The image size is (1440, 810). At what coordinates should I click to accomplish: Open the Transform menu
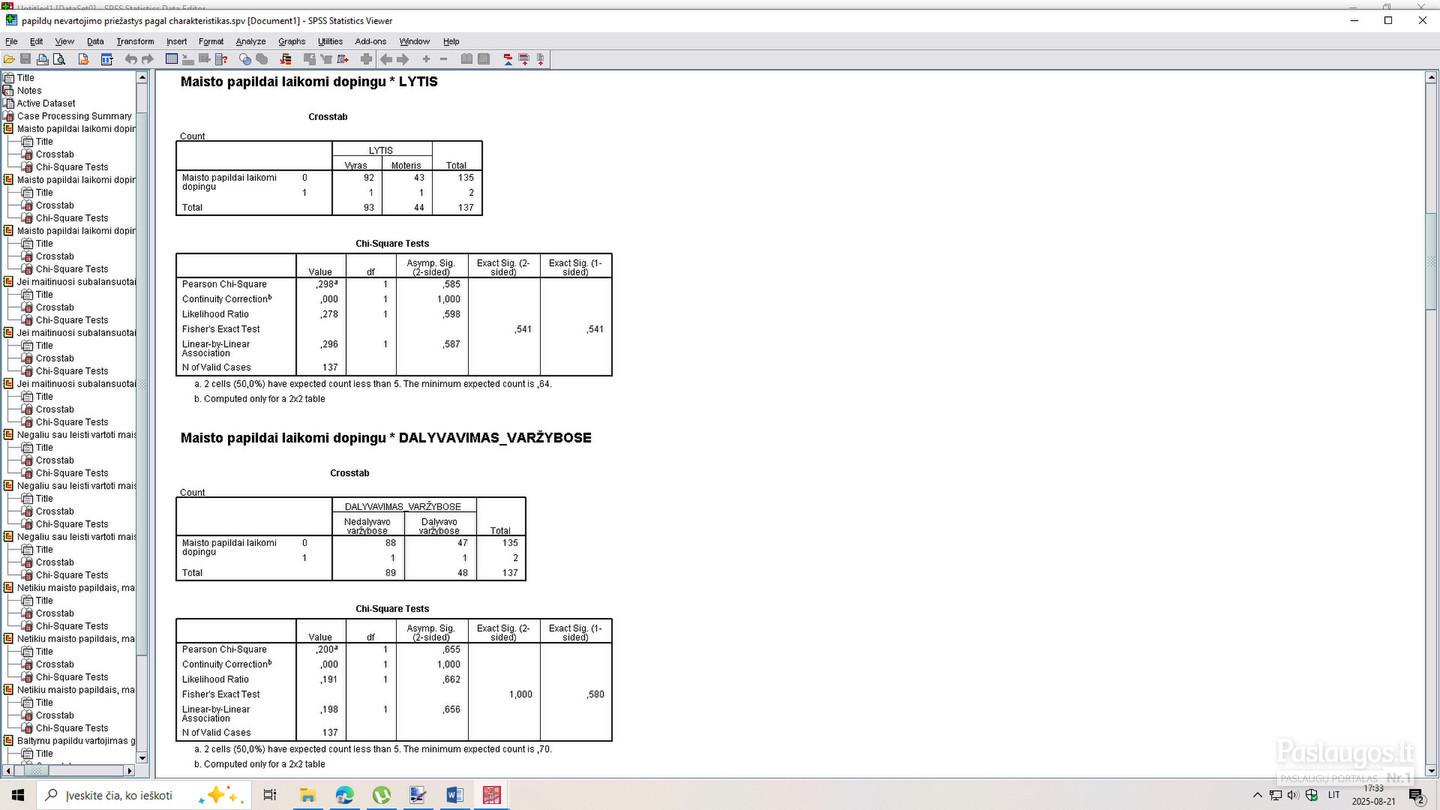135,42
